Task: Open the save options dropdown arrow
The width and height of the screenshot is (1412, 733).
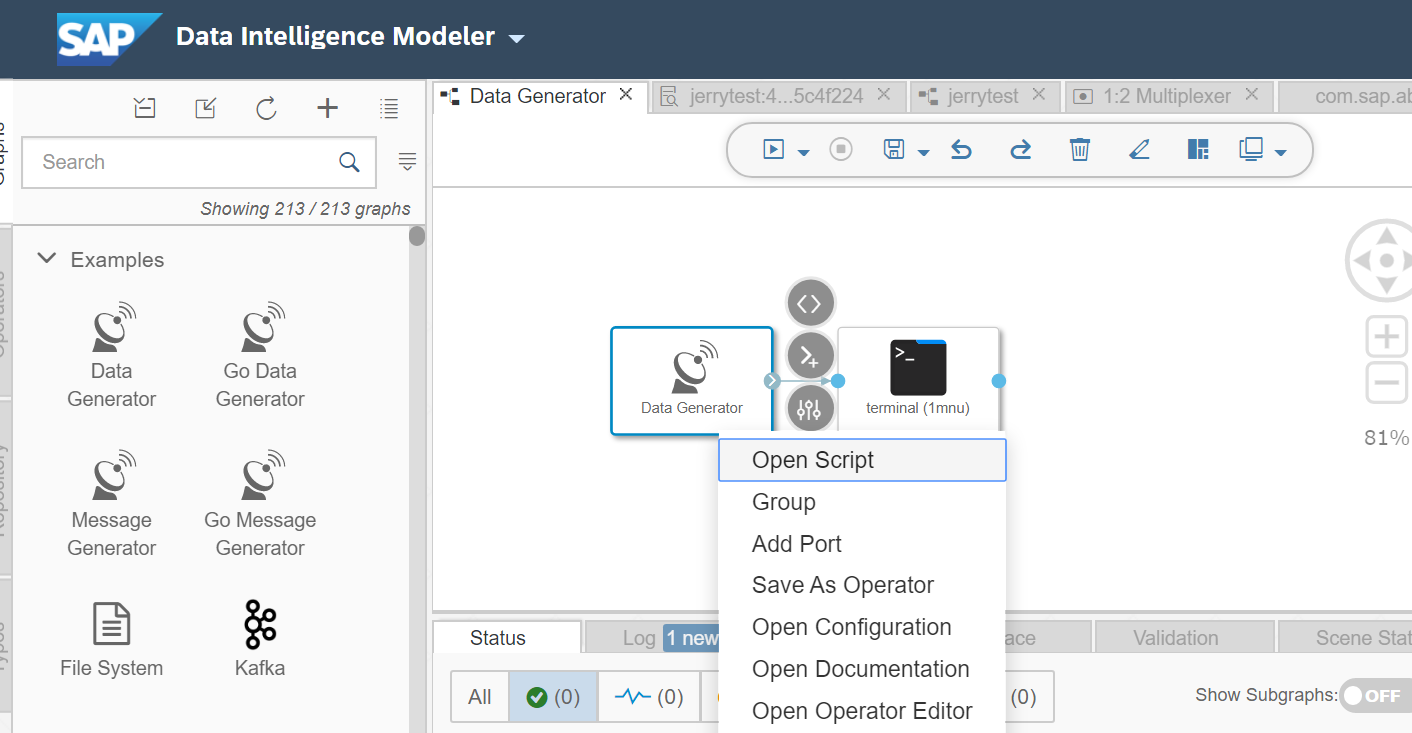Action: [x=924, y=153]
